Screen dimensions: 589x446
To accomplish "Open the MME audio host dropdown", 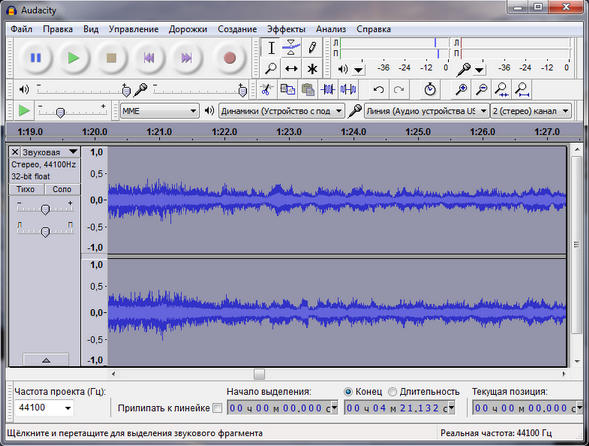I will pos(159,111).
